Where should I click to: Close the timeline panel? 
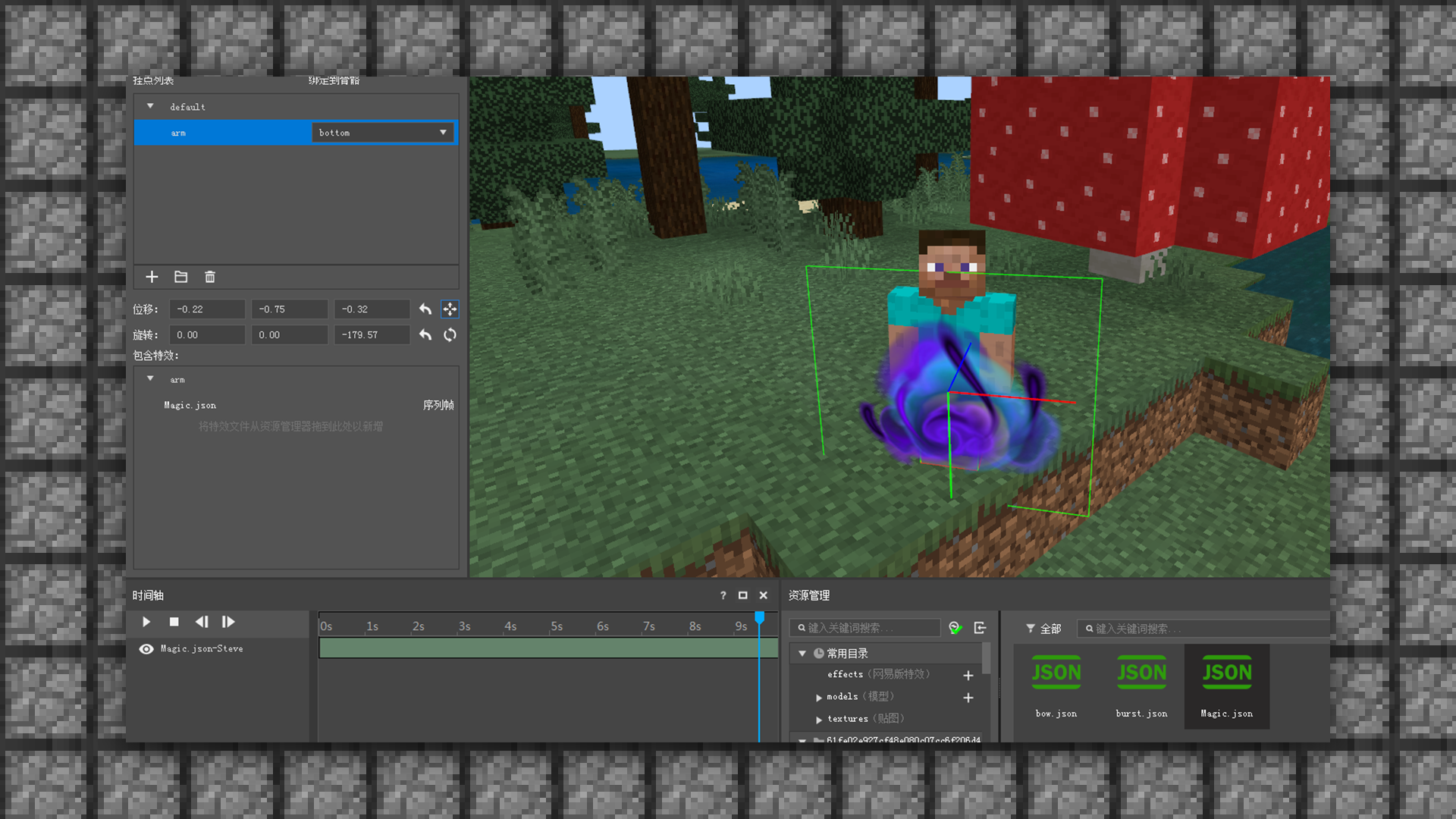click(x=764, y=596)
